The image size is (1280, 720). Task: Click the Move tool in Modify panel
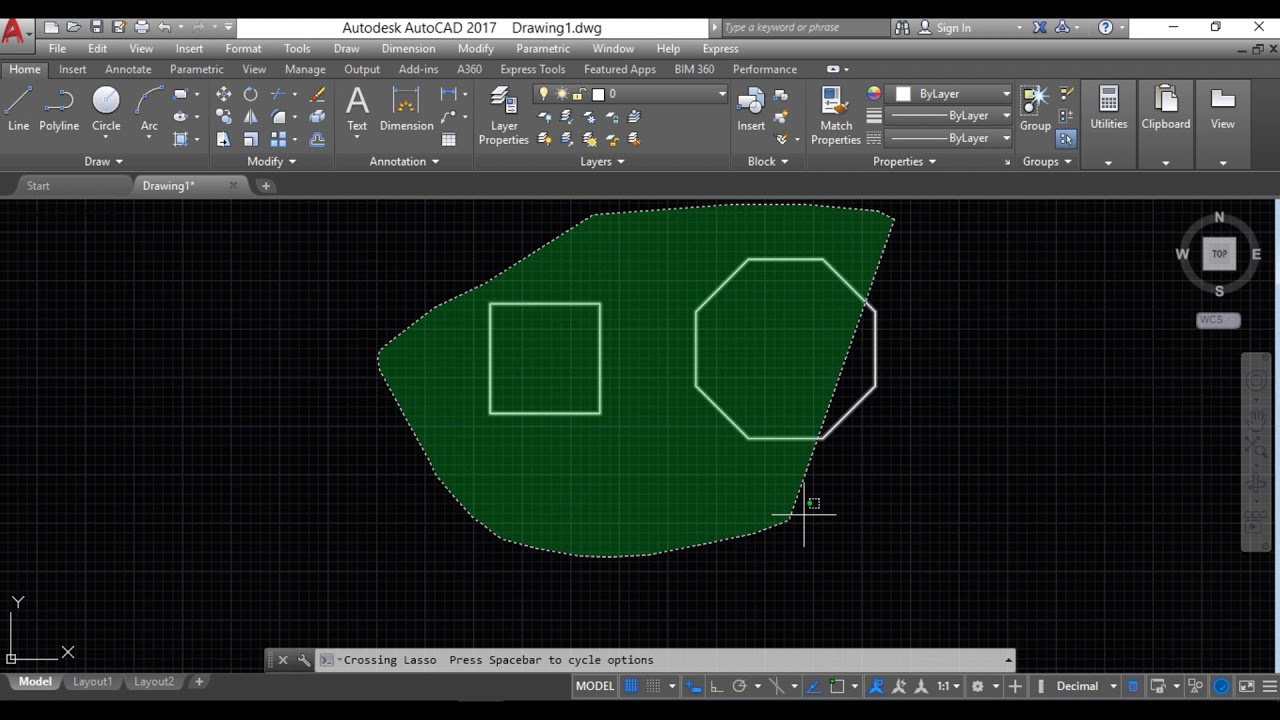click(223, 94)
